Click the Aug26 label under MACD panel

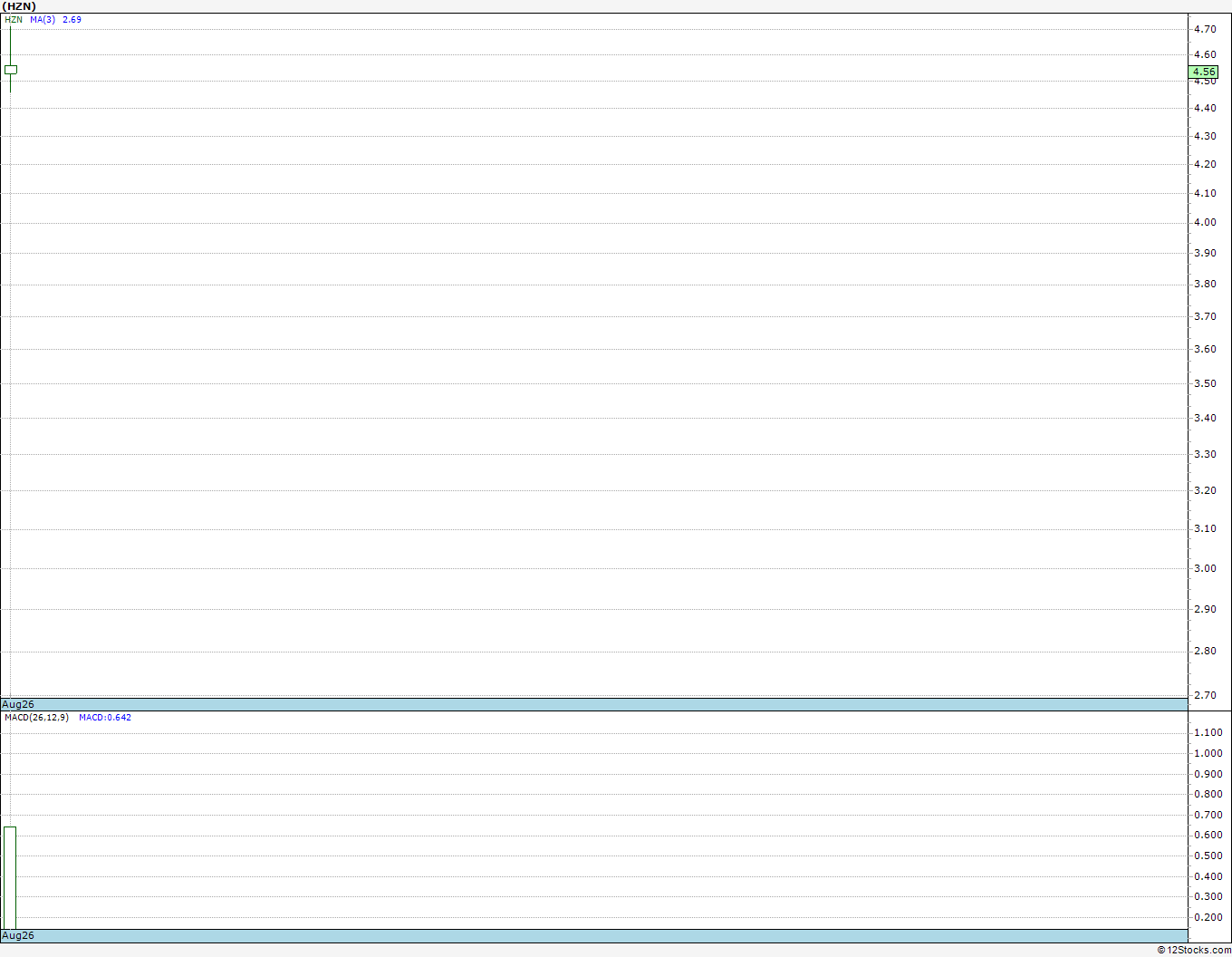[18, 935]
